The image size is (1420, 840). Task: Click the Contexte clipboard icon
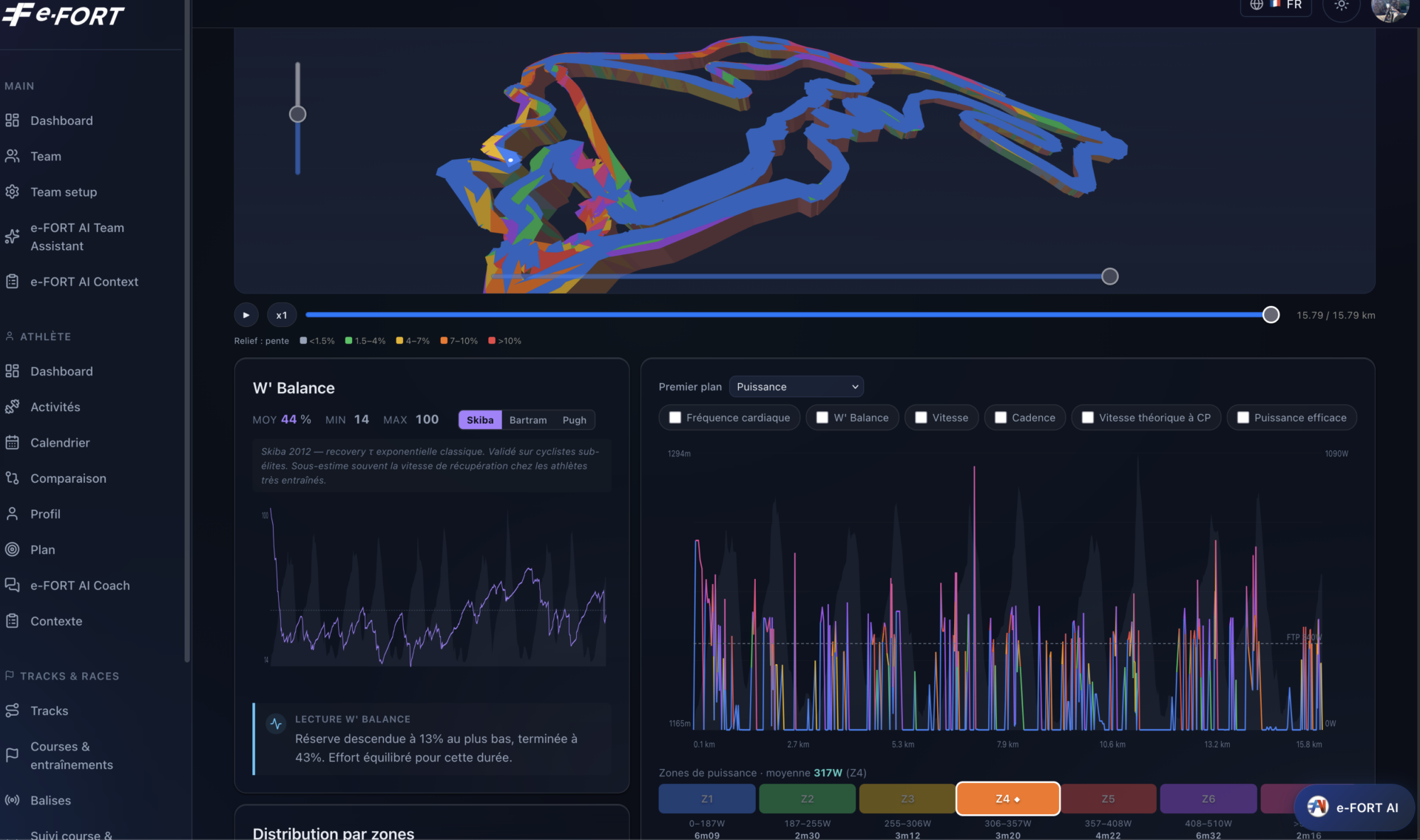point(12,621)
